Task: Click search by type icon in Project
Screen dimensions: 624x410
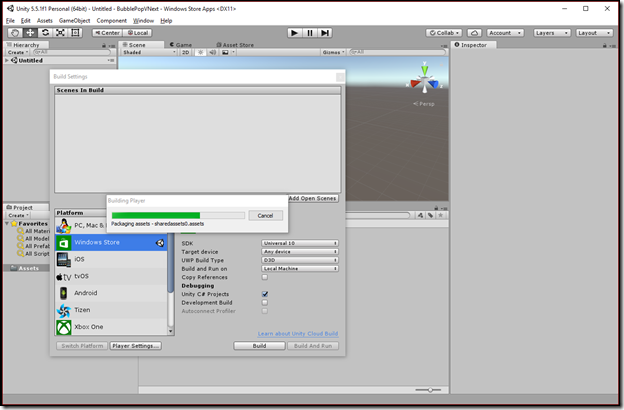Action: pyautogui.click(x=420, y=215)
